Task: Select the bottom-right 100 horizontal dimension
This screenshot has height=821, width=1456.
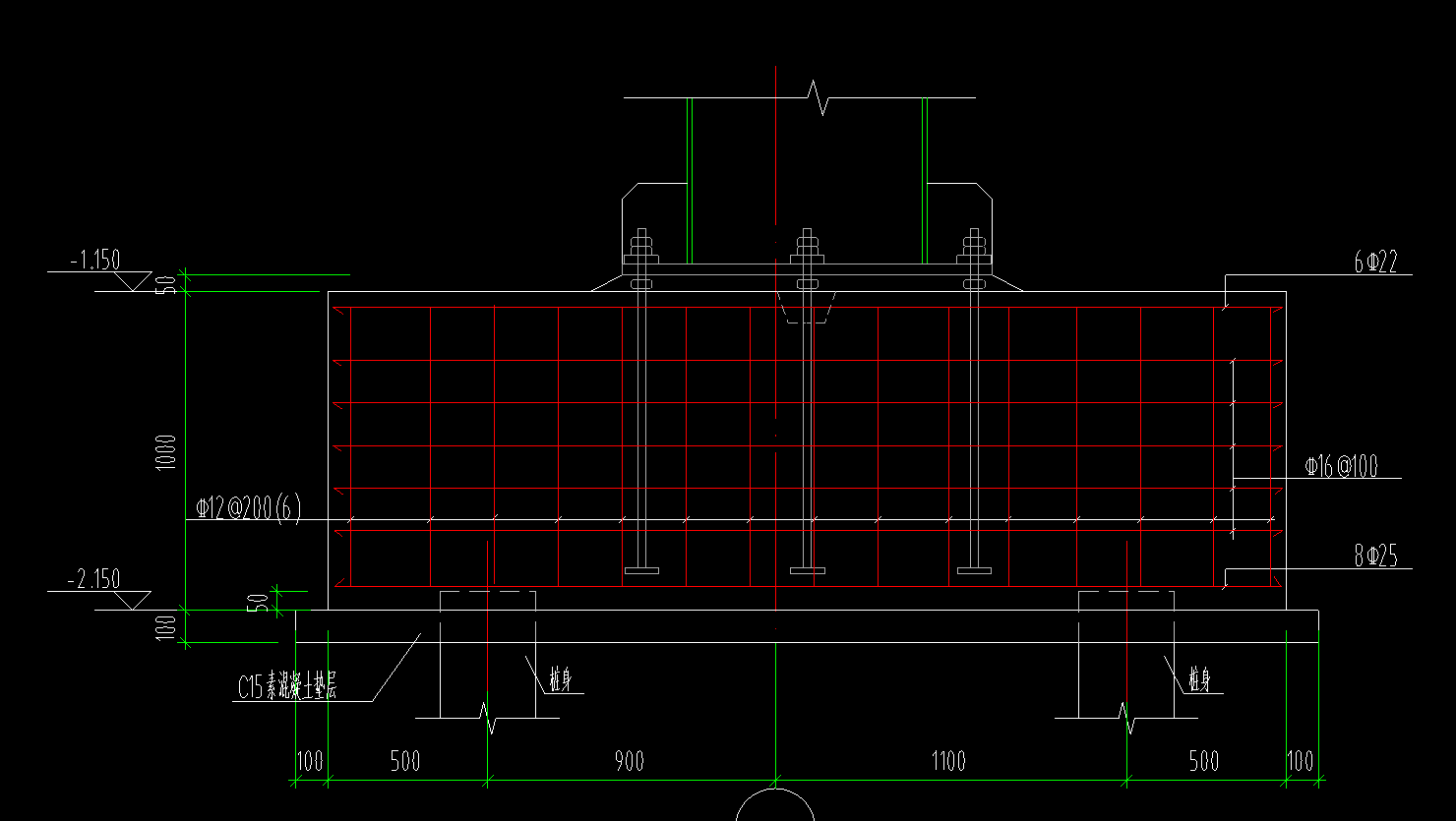Action: pyautogui.click(x=1300, y=761)
